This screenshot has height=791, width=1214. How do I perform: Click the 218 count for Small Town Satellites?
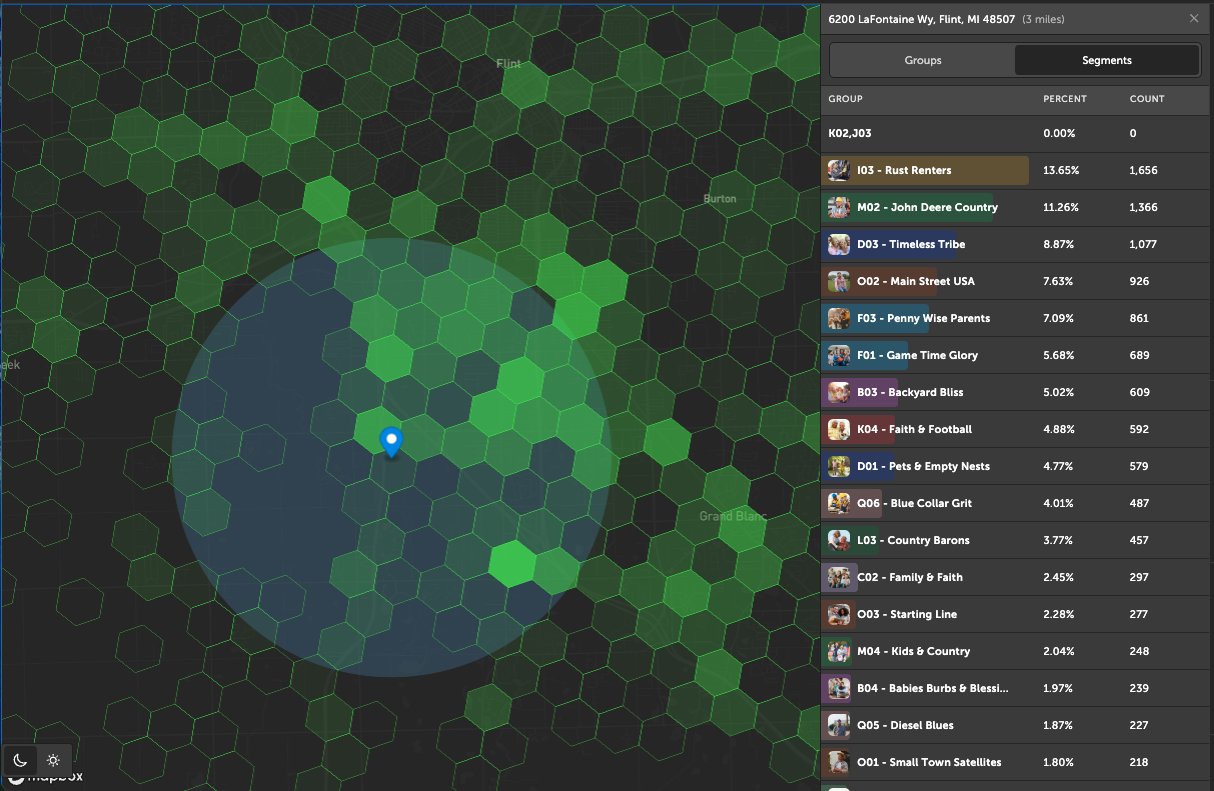tap(1139, 762)
